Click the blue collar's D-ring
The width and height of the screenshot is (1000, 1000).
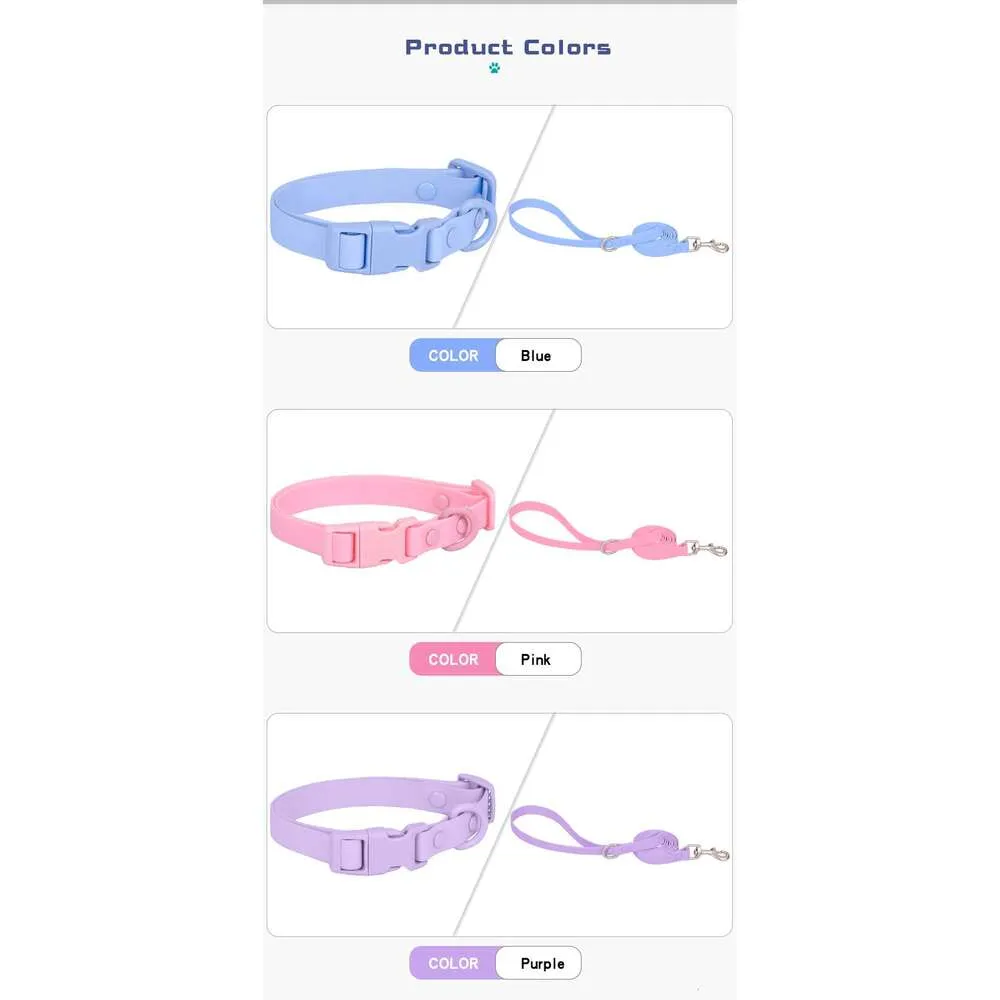pyautogui.click(x=477, y=224)
